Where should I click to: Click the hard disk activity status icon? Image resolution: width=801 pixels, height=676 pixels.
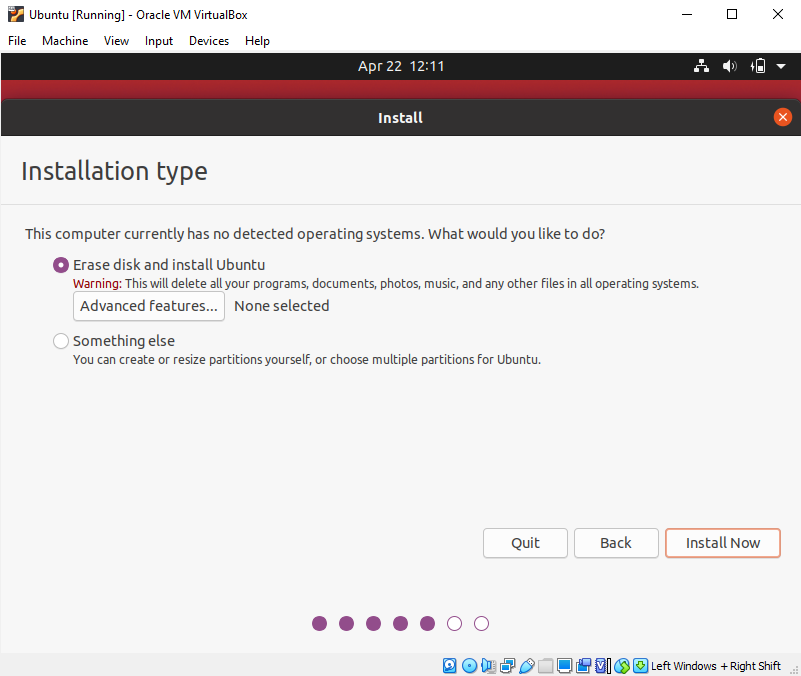[x=450, y=666]
